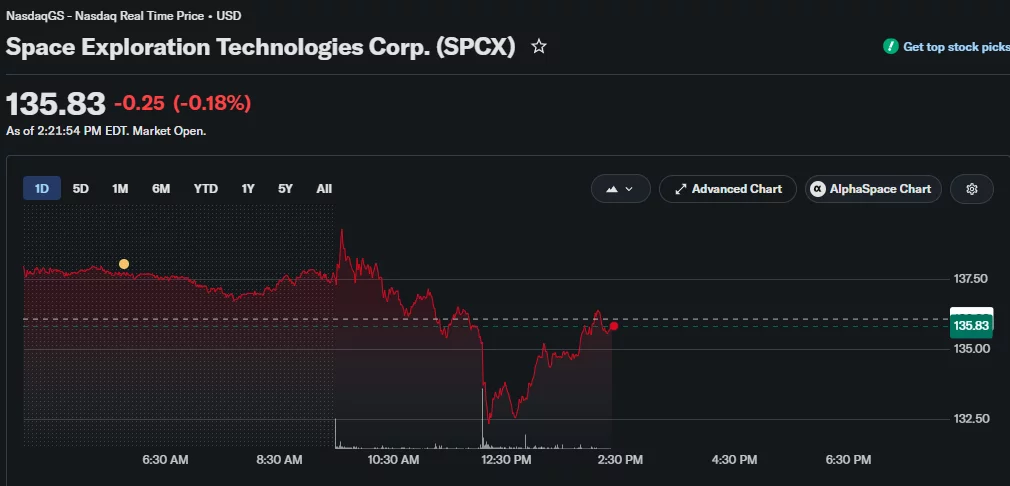
Task: Click the (-0.18%) percent change
Action: tap(212, 103)
